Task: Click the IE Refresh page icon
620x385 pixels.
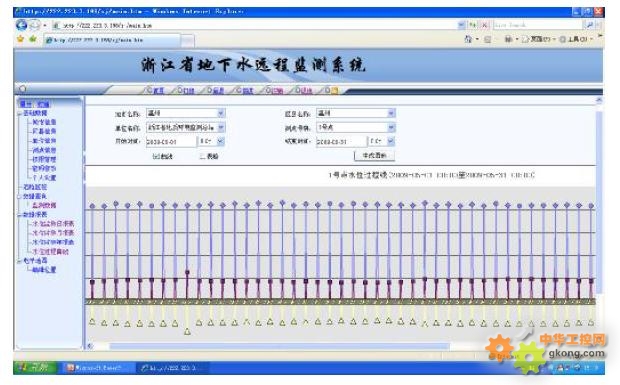Action: (473, 25)
